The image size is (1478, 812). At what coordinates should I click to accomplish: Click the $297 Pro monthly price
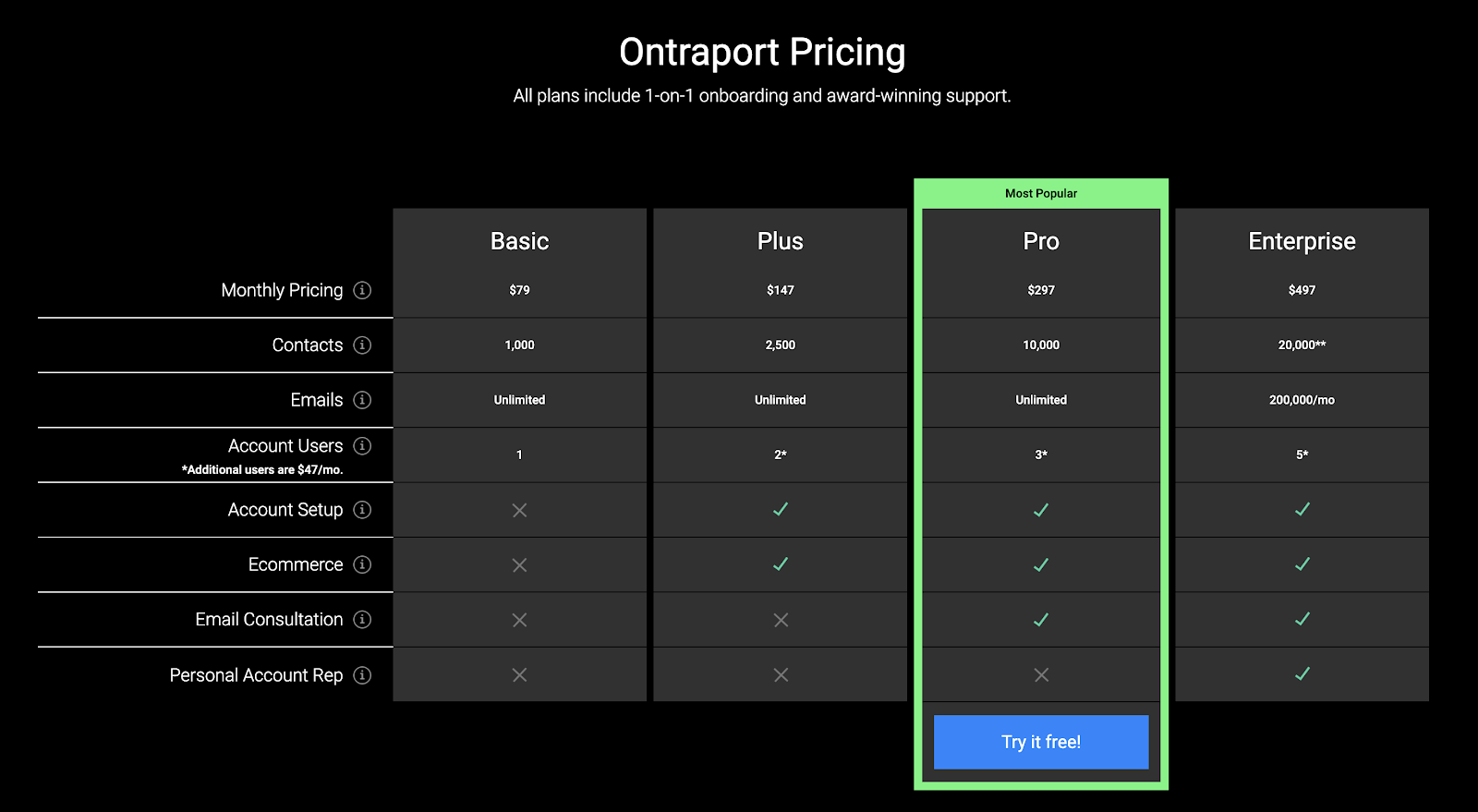(1041, 290)
